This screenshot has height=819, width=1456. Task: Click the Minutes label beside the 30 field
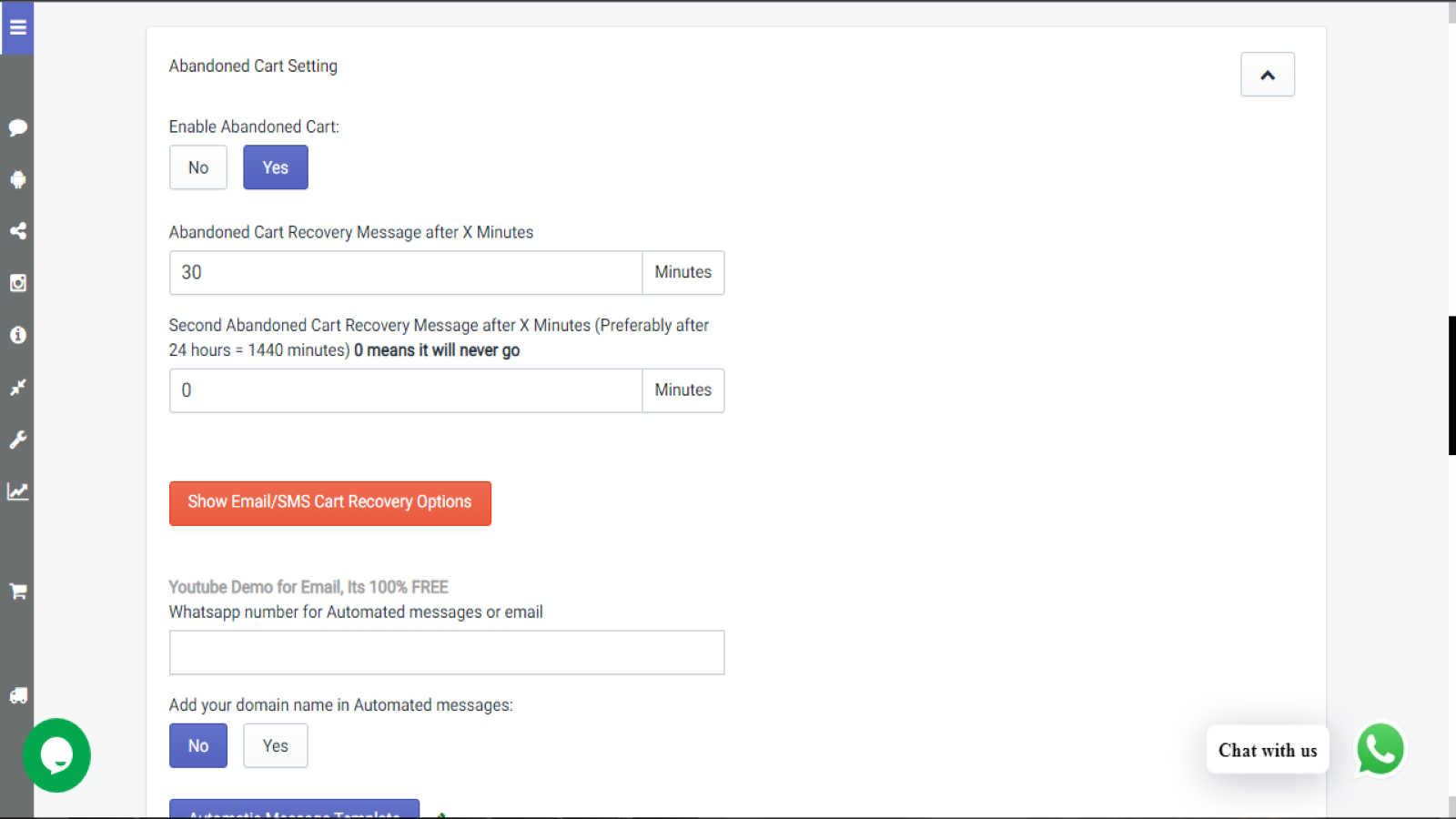683,272
